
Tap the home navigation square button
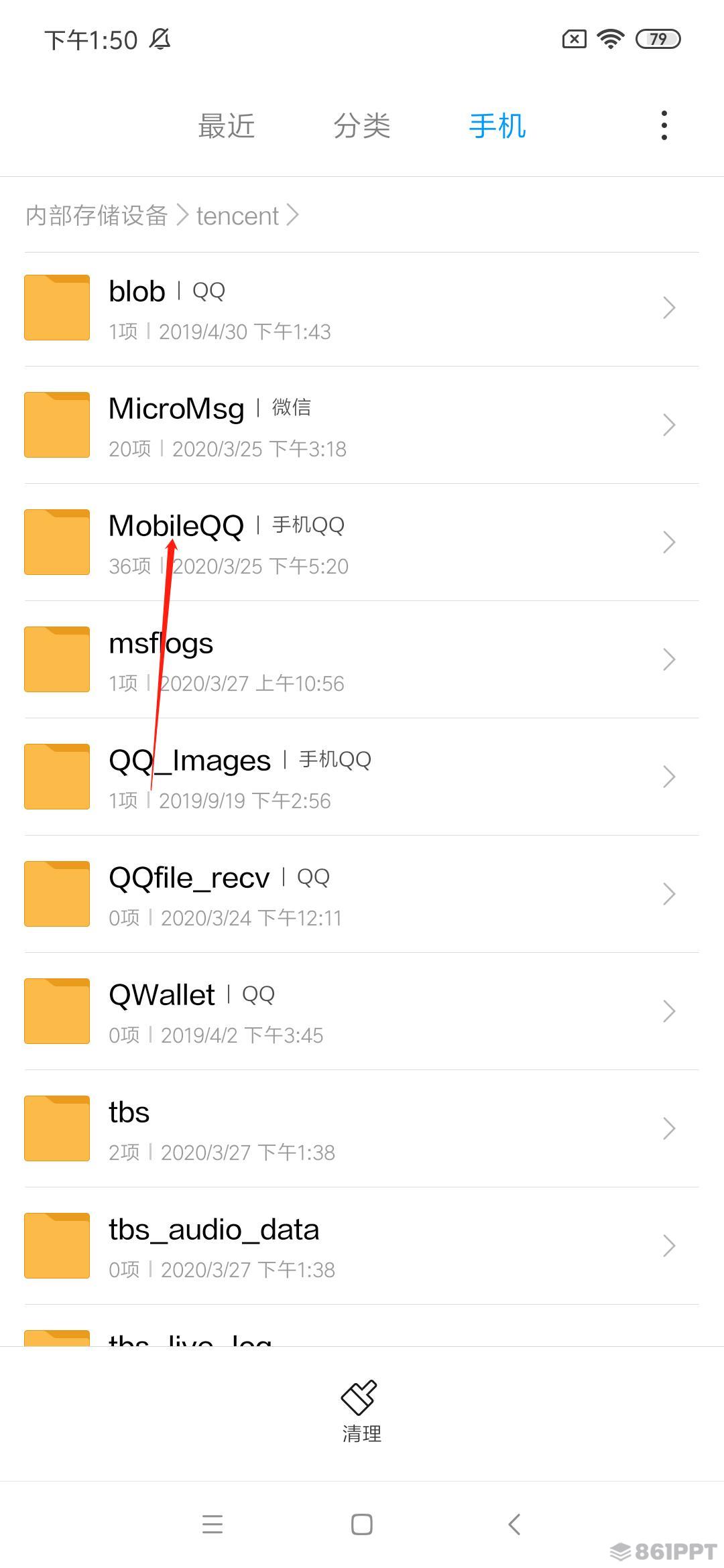click(361, 1524)
